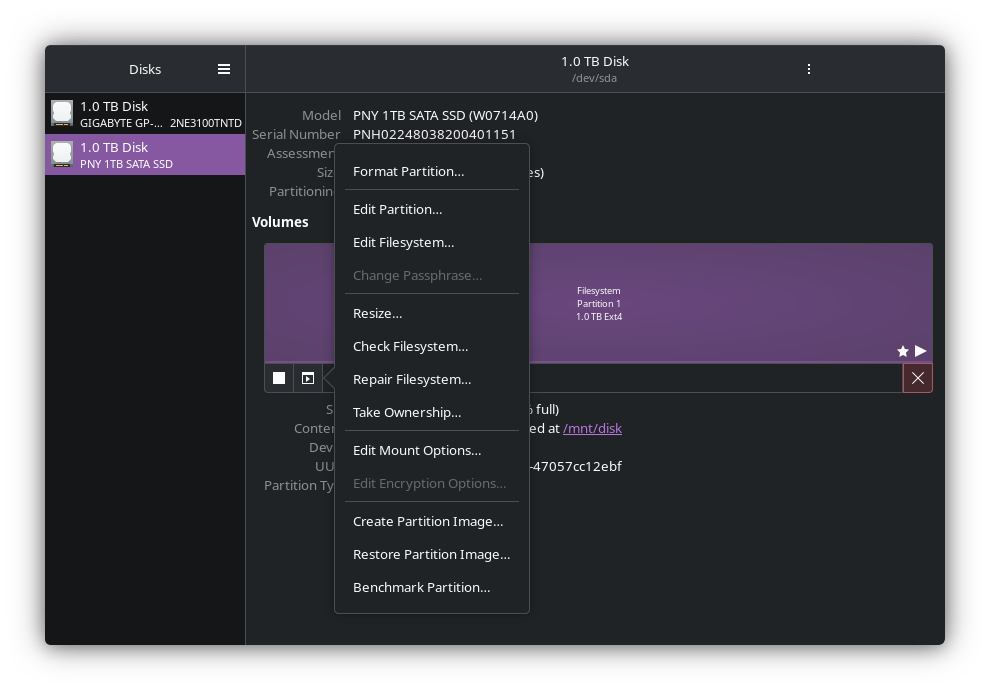This screenshot has width=990, height=690.
Task: Run Check Filesystem from the menu
Action: [x=410, y=346]
